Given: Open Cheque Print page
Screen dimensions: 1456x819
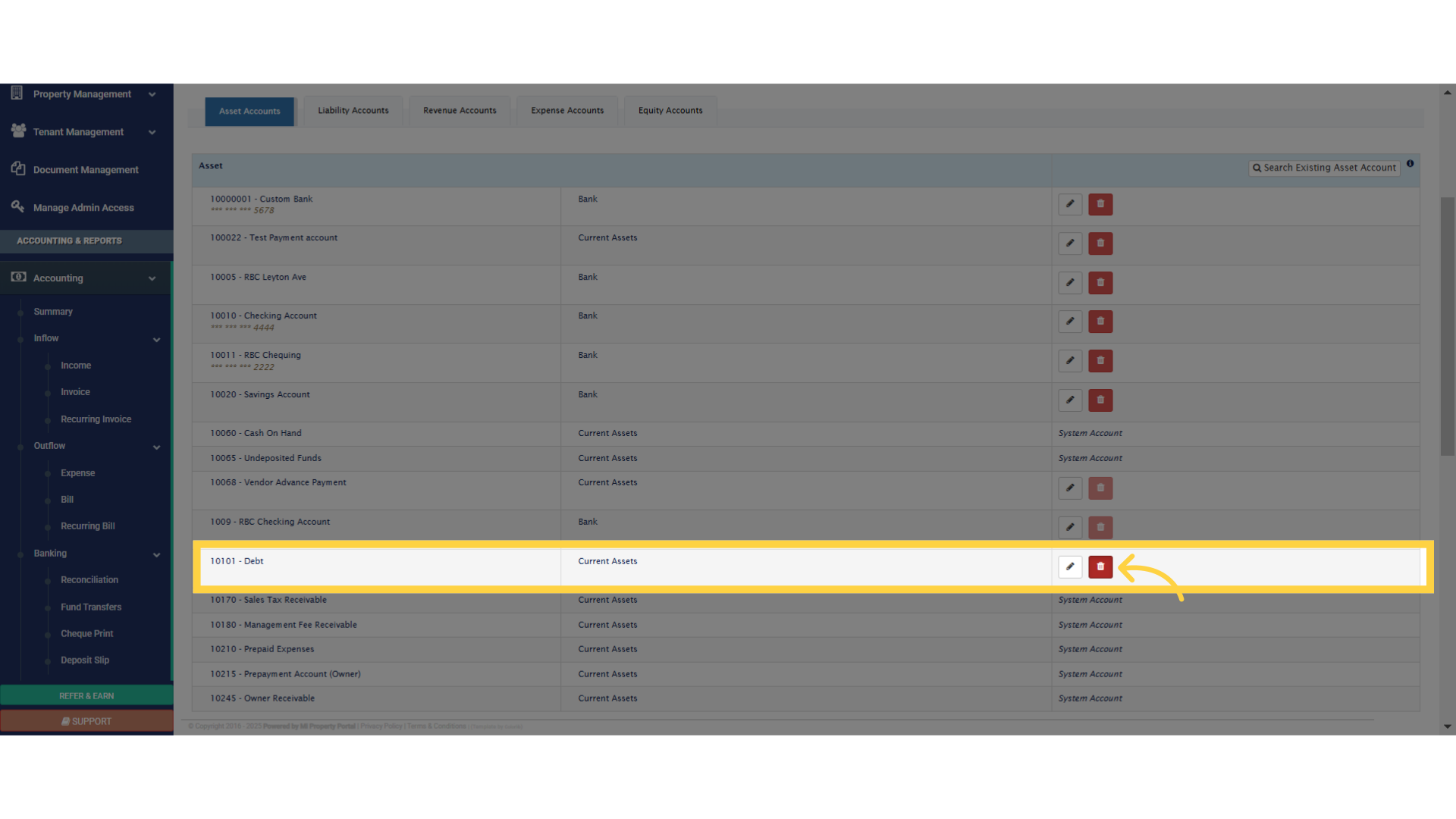Looking at the screenshot, I should [86, 634].
